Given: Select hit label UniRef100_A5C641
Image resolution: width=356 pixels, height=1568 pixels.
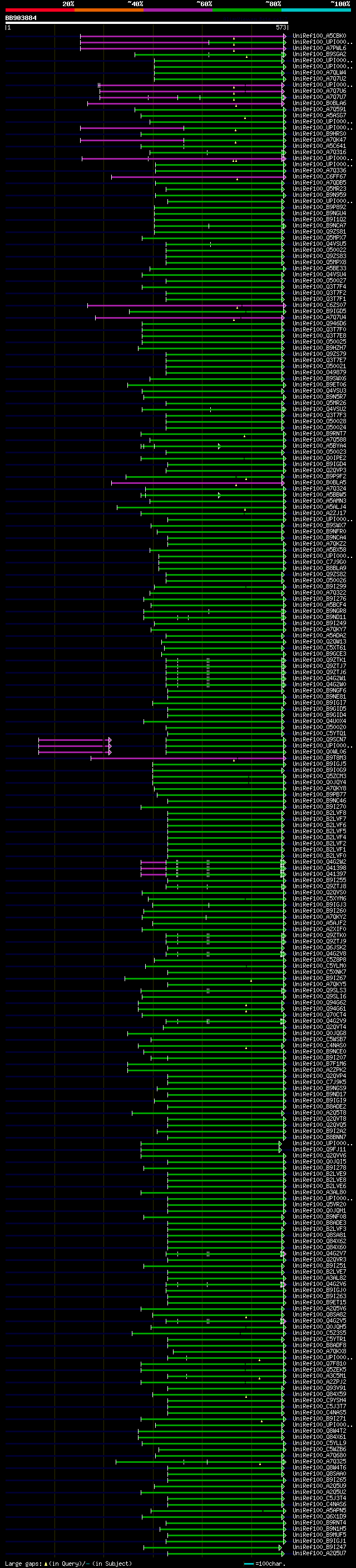Looking at the screenshot, I should [319, 146].
